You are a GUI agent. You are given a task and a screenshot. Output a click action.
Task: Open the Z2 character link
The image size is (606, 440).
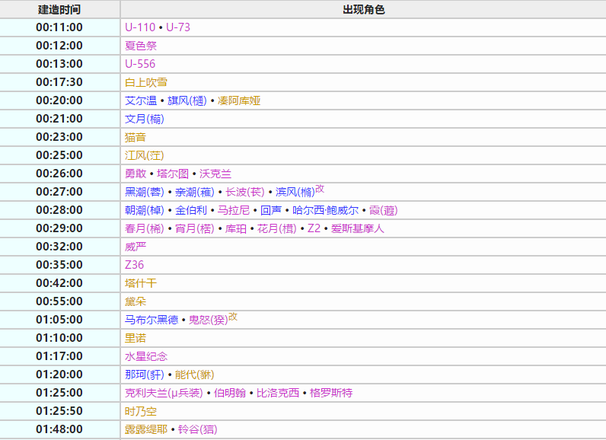(x=314, y=228)
